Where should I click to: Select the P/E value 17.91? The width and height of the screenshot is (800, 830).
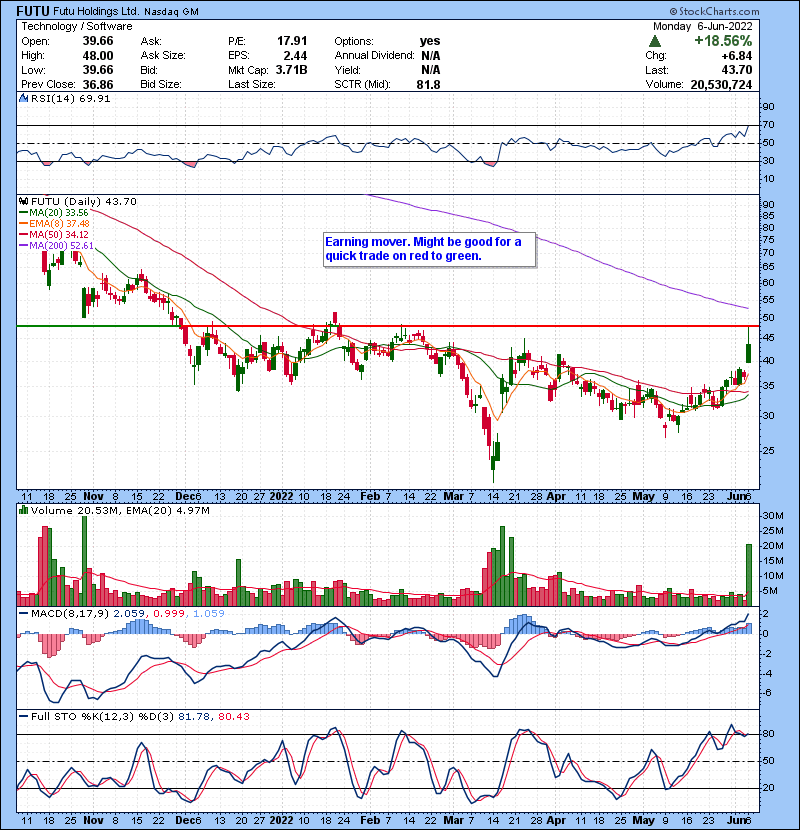292,41
